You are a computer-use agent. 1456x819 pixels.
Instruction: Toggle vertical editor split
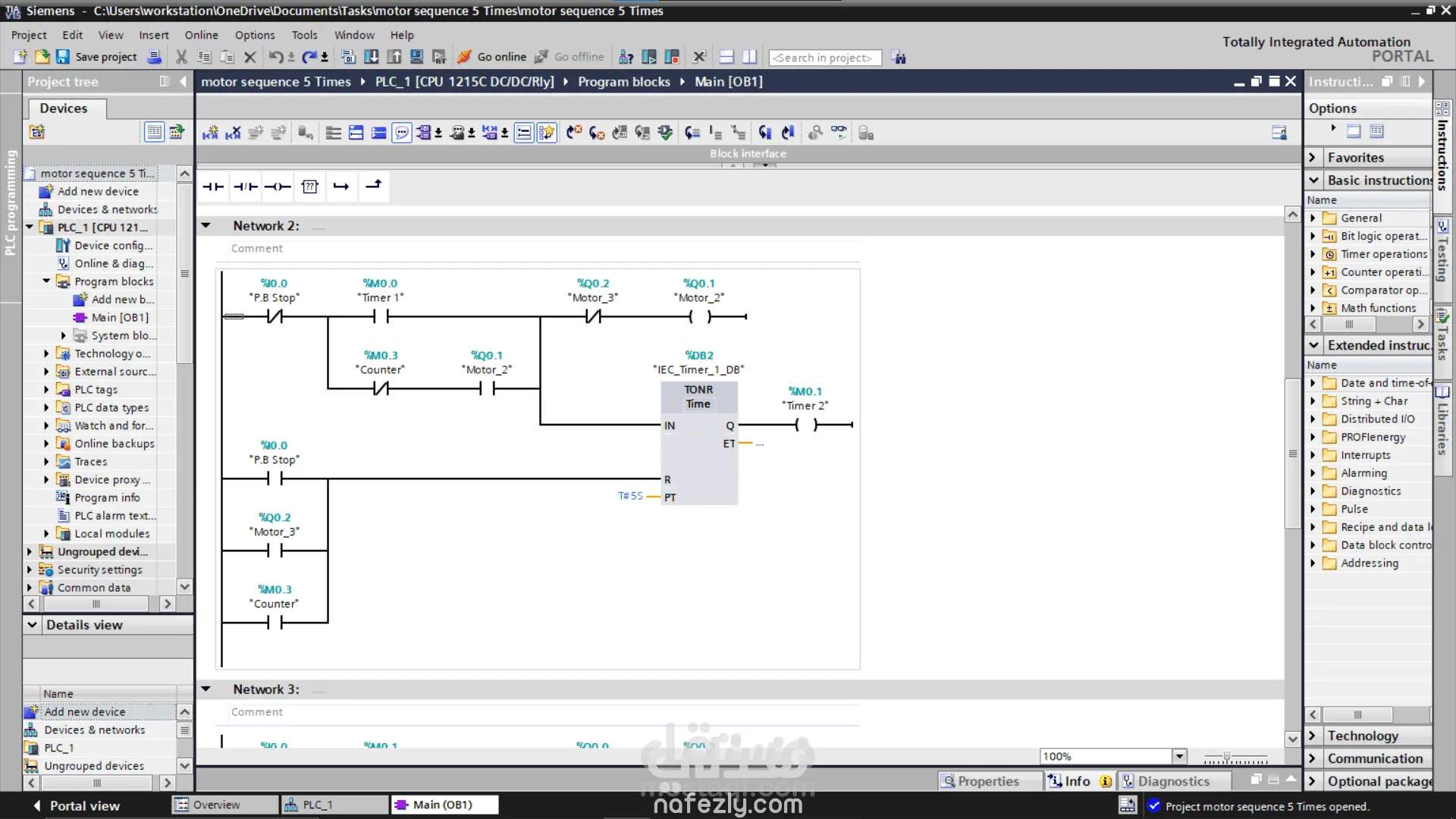[x=749, y=57]
